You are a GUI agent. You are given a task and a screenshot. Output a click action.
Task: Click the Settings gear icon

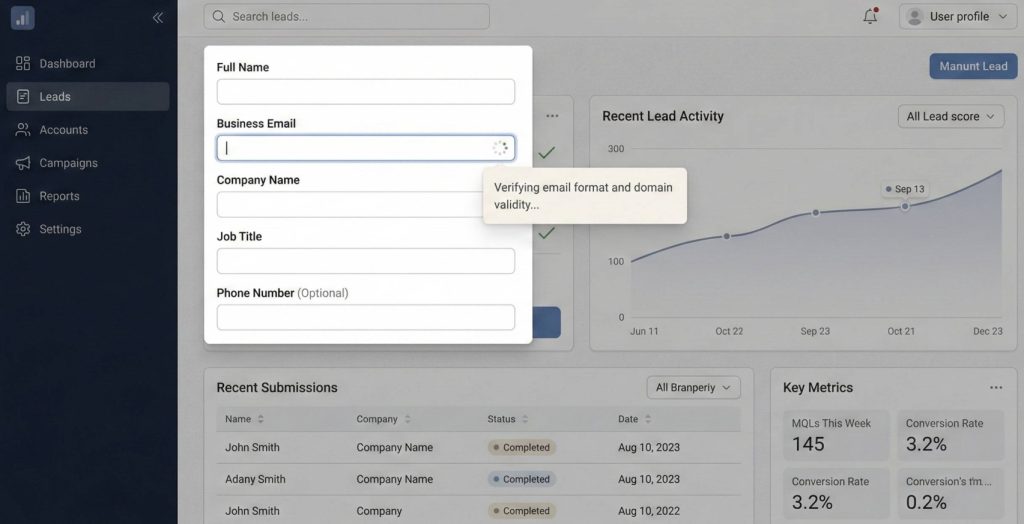(x=23, y=229)
